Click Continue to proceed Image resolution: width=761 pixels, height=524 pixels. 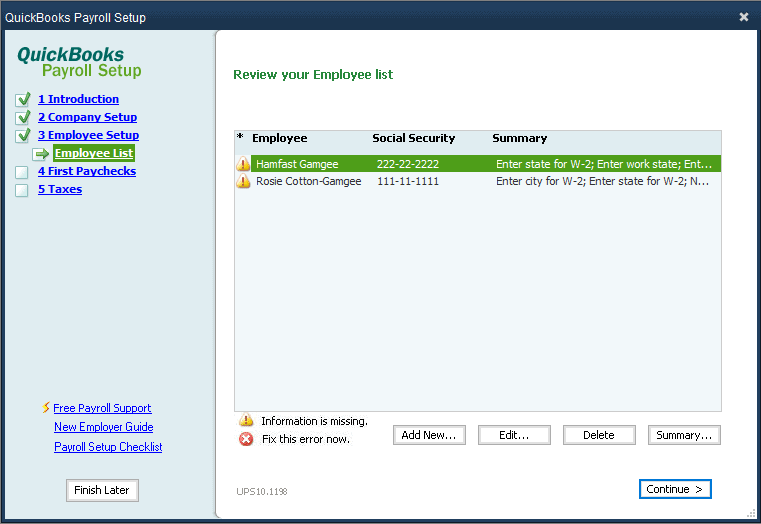(675, 489)
